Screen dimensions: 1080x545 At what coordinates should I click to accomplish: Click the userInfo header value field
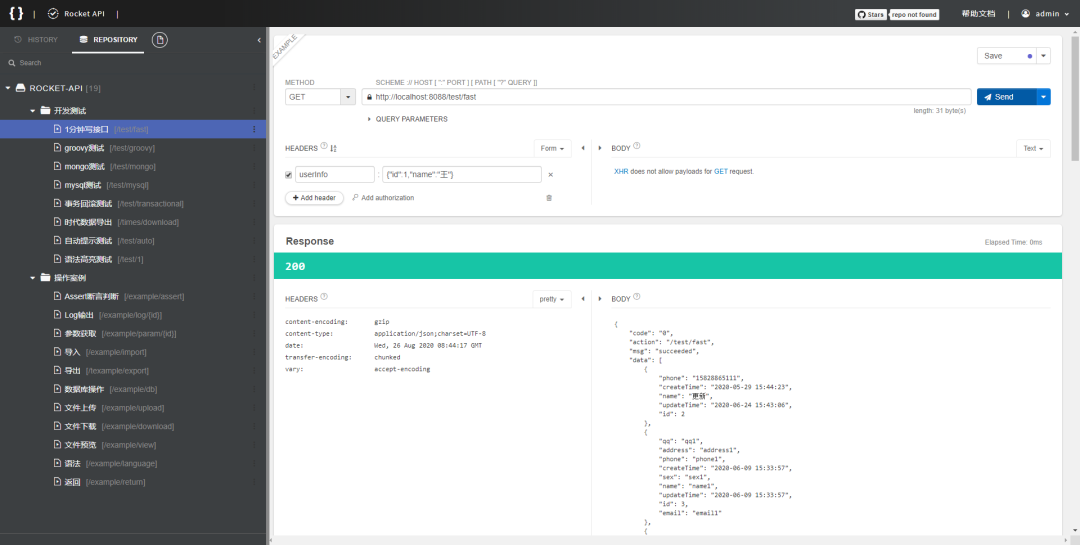[461, 174]
